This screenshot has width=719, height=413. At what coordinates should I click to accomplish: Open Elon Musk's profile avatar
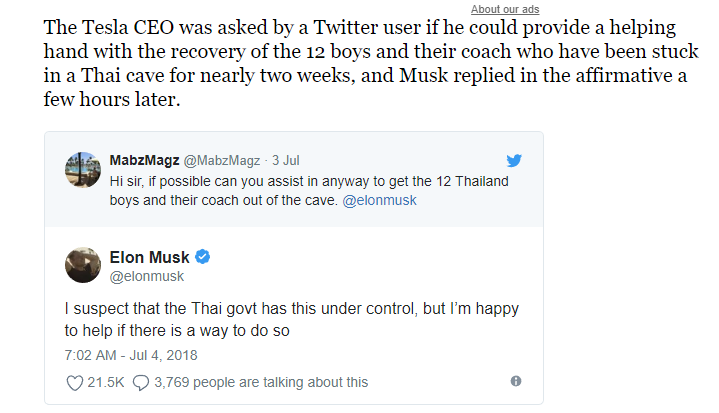pos(82,265)
